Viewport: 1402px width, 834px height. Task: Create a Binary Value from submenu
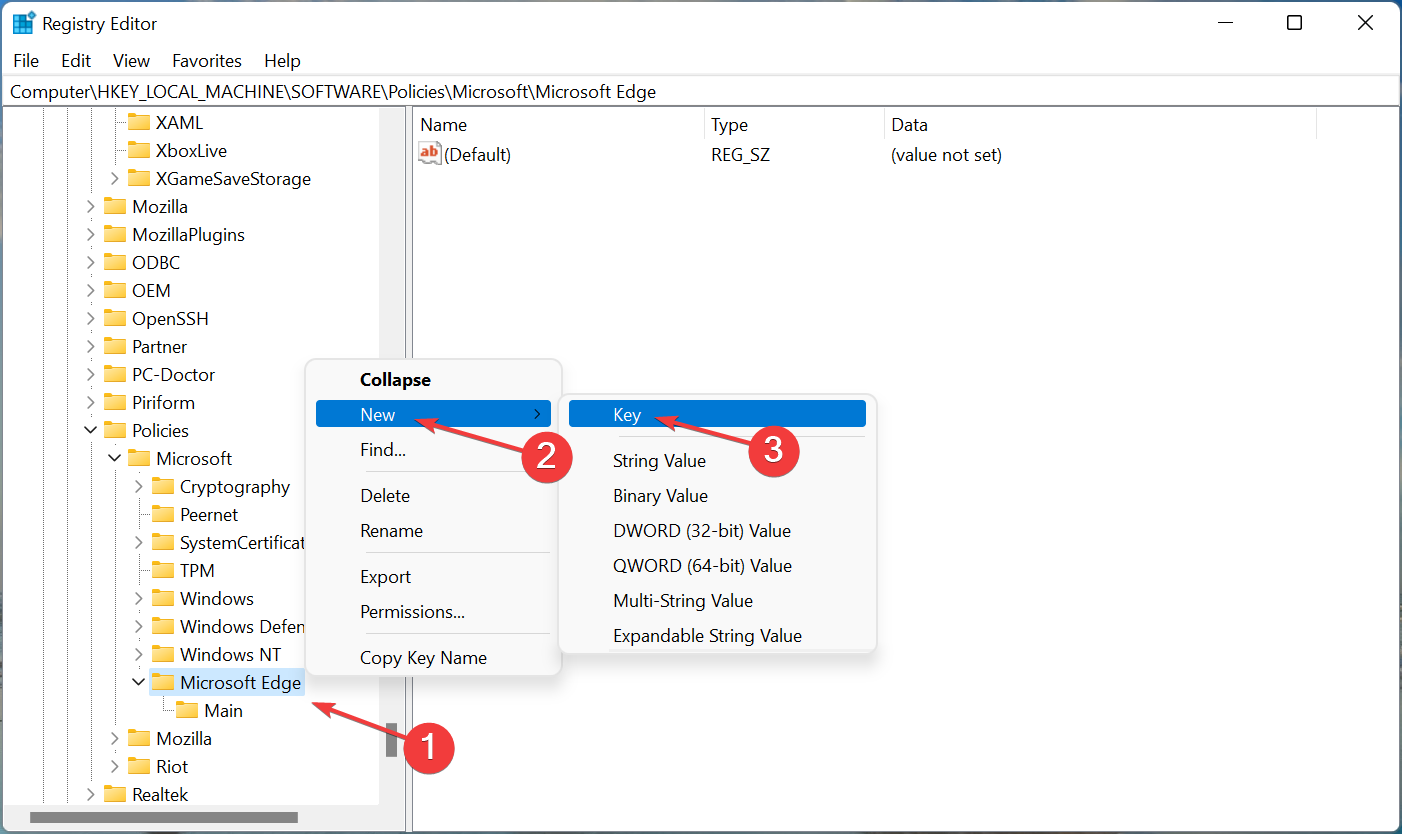717,496
